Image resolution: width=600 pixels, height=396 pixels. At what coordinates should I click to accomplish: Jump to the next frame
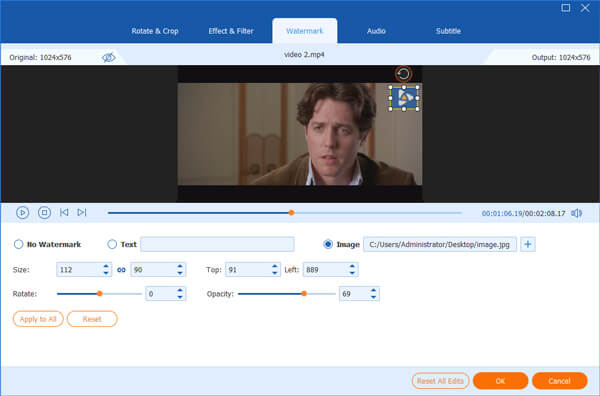point(82,212)
